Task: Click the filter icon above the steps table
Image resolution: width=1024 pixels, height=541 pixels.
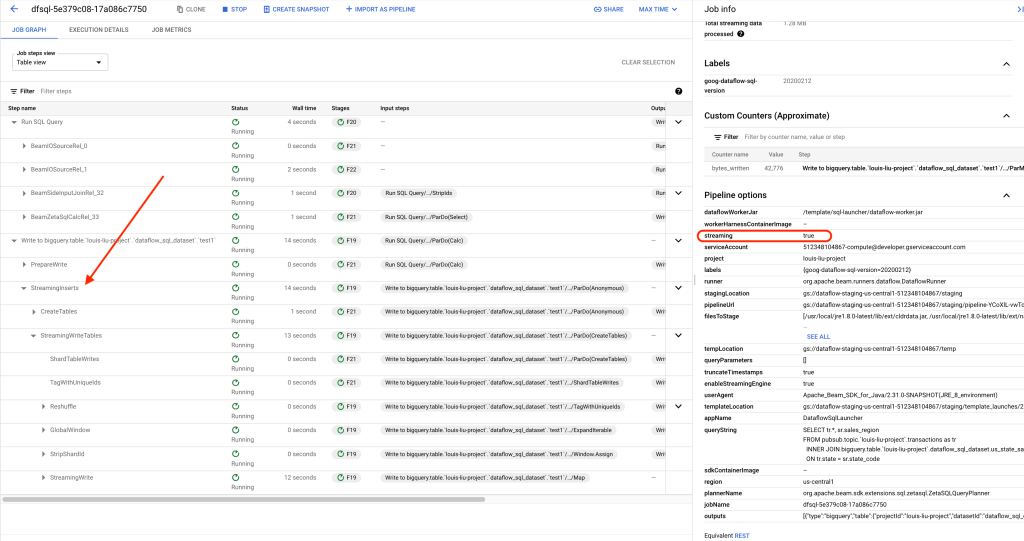Action: tap(14, 91)
